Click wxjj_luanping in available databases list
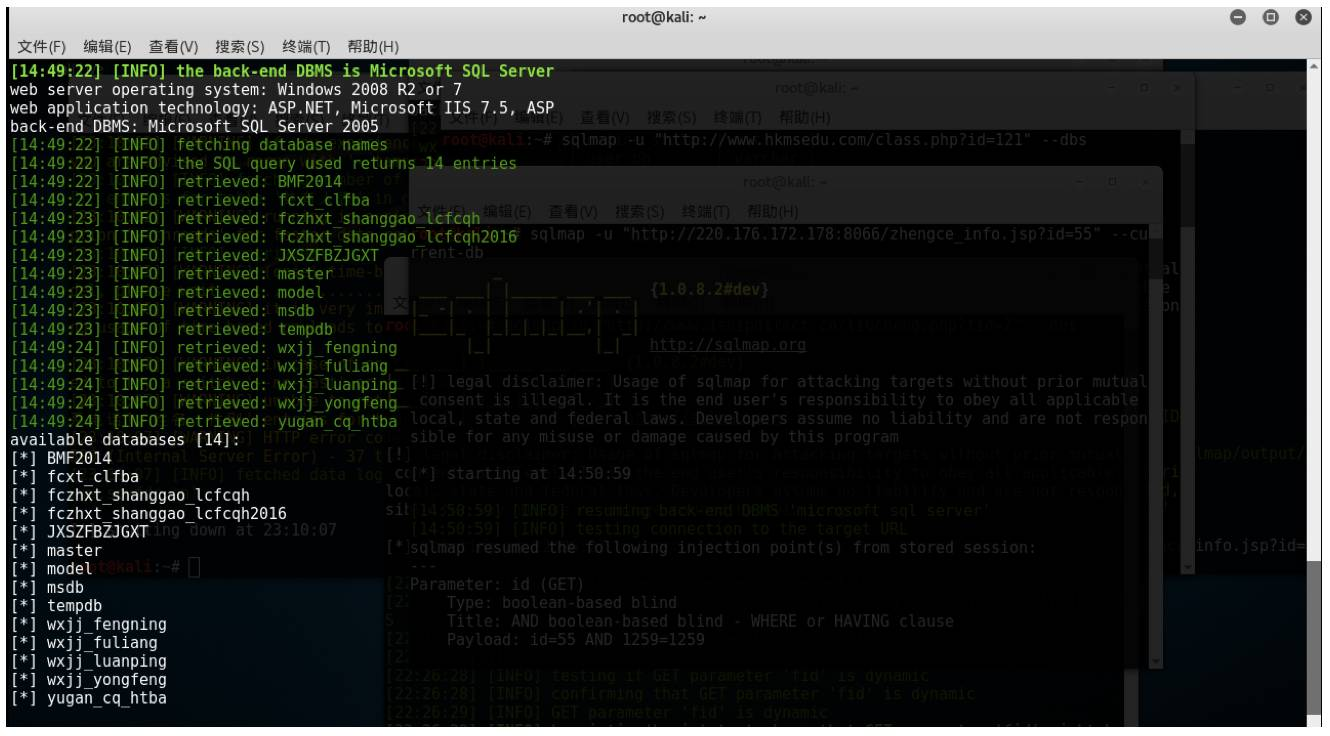The image size is (1330, 736). (106, 661)
